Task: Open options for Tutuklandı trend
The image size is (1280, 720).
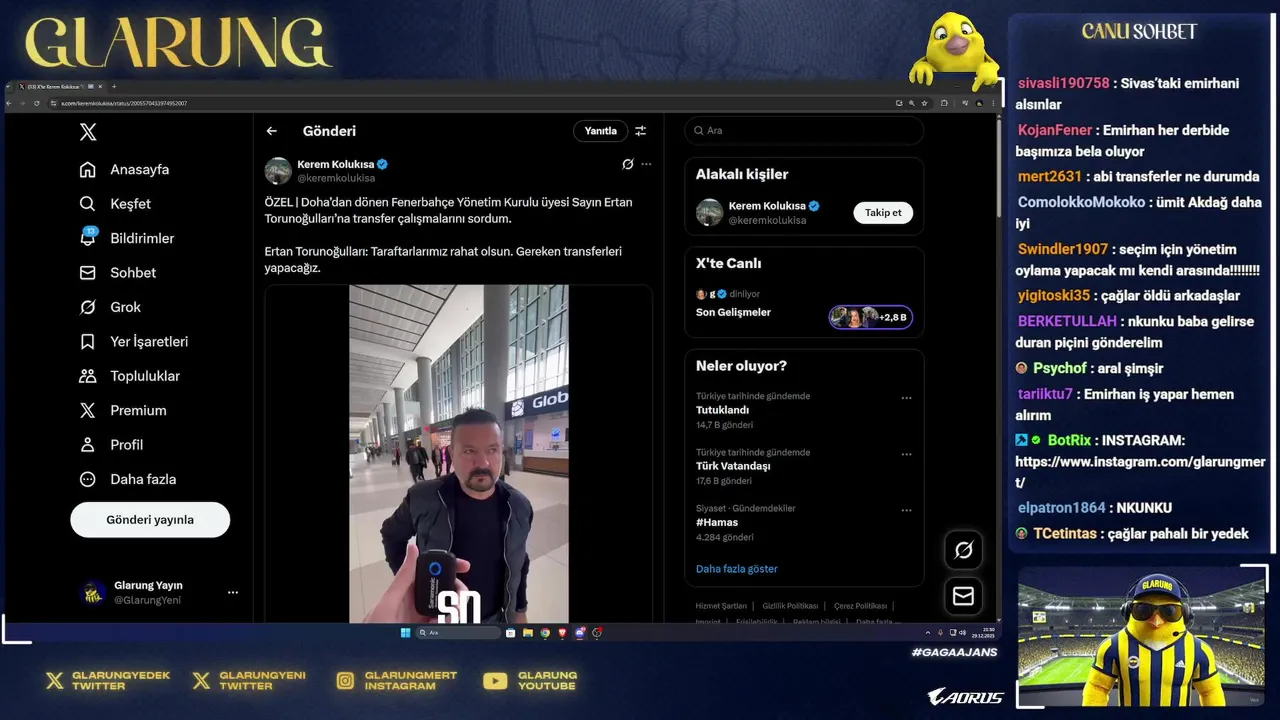Action: coord(906,398)
